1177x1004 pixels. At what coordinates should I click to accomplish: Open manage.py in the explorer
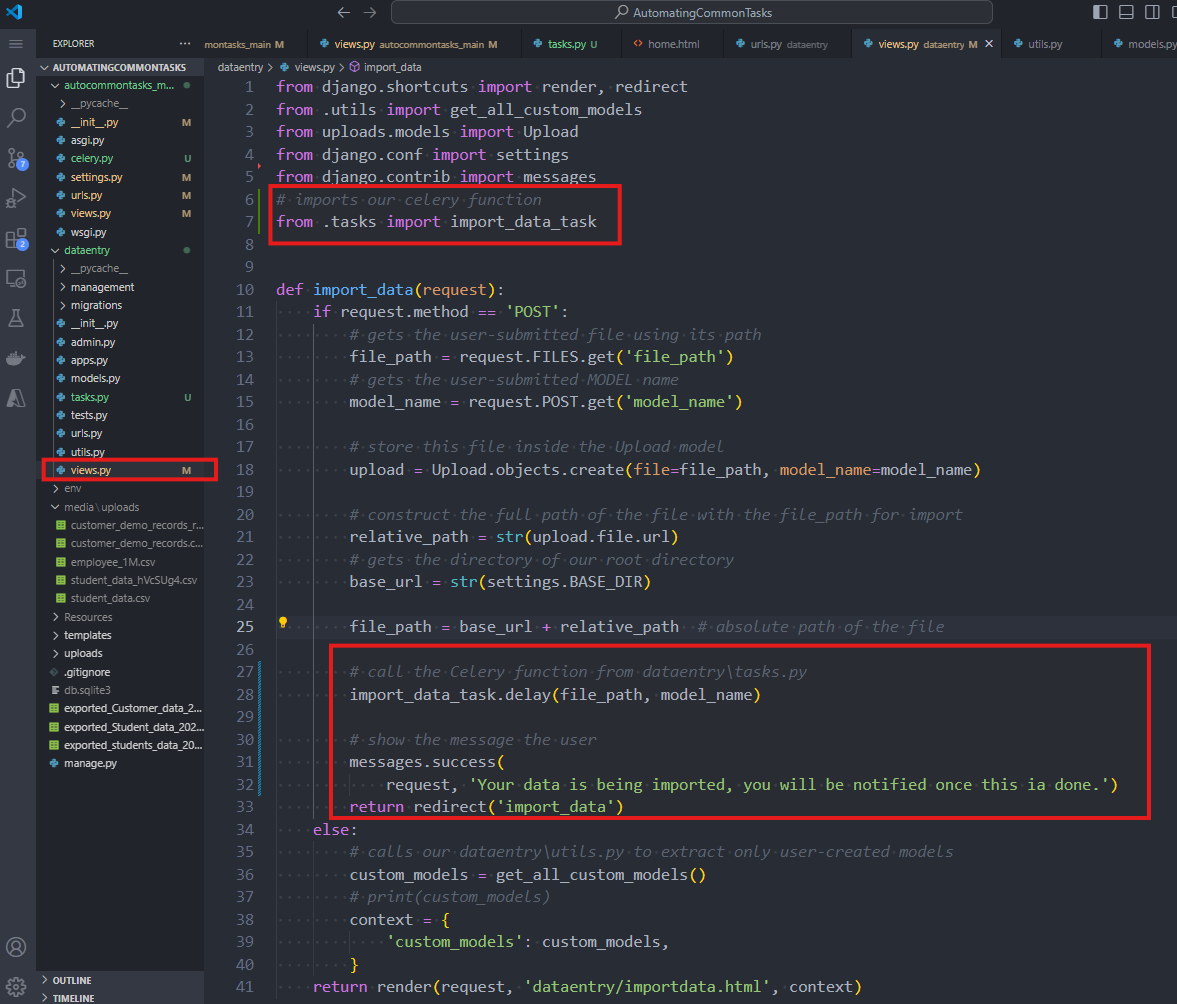point(120,763)
